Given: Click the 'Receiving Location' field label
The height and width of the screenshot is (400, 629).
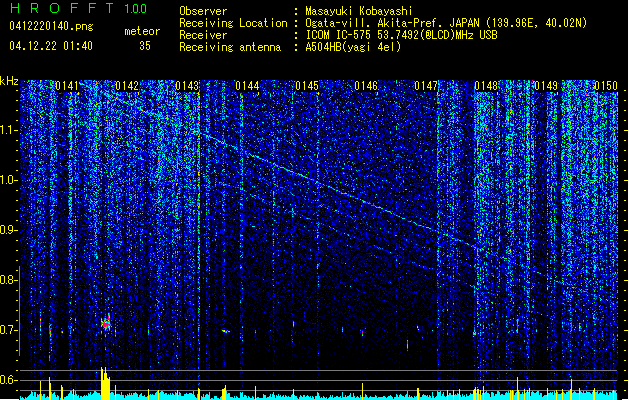Looking at the screenshot, I should click(233, 23).
